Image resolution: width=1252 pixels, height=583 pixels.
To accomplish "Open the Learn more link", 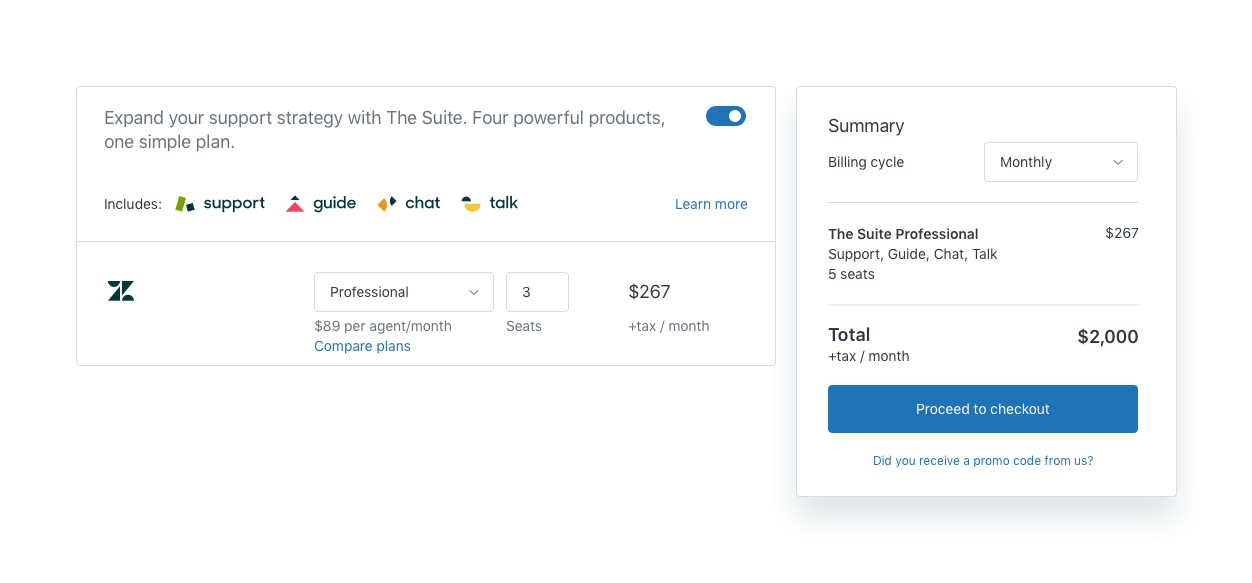I will point(711,203).
